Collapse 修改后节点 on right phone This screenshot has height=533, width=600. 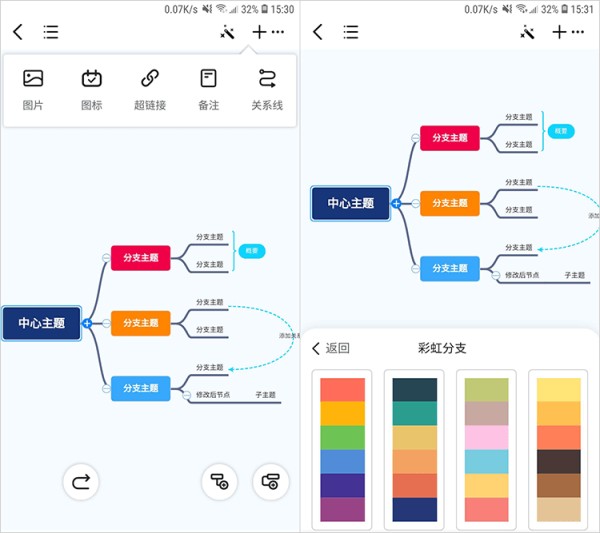[496, 275]
